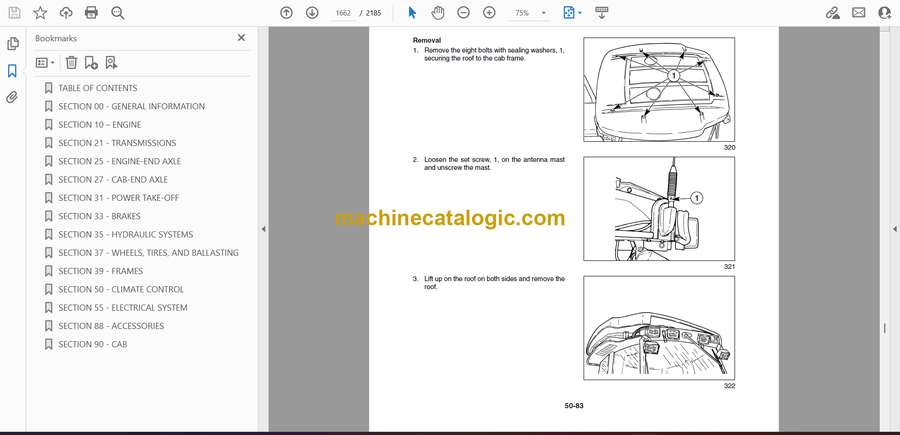Go to previous page arrow
The image size is (900, 435).
click(x=286, y=13)
